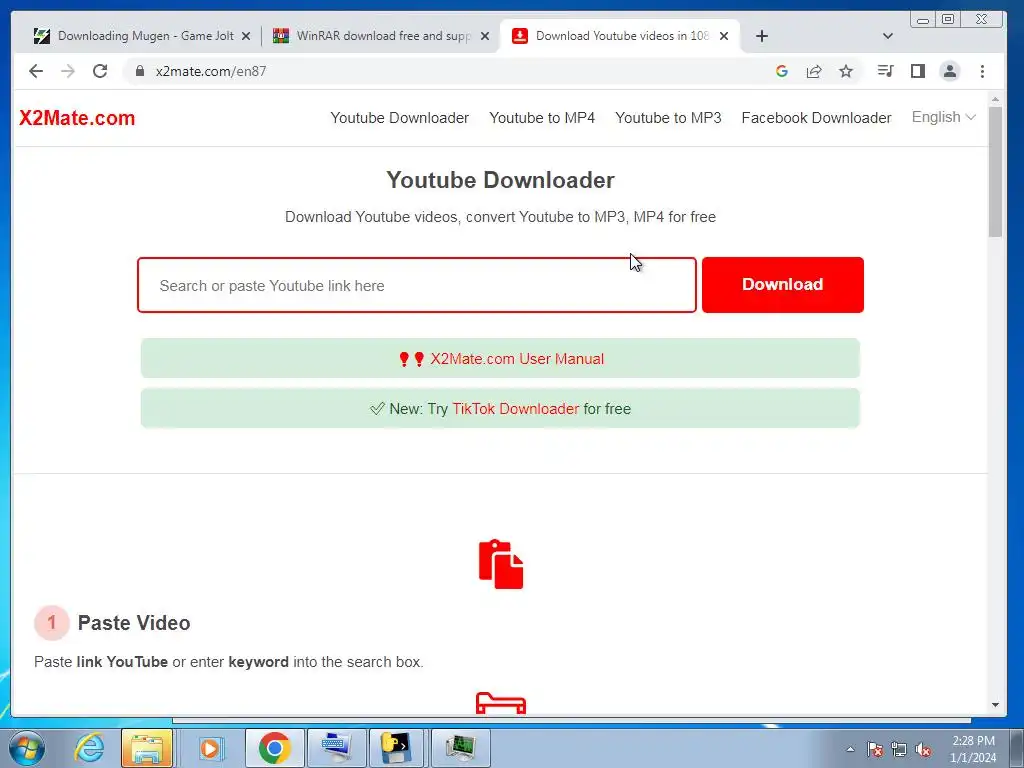Click the Youtube link search box
This screenshot has height=768, width=1024.
tap(417, 285)
